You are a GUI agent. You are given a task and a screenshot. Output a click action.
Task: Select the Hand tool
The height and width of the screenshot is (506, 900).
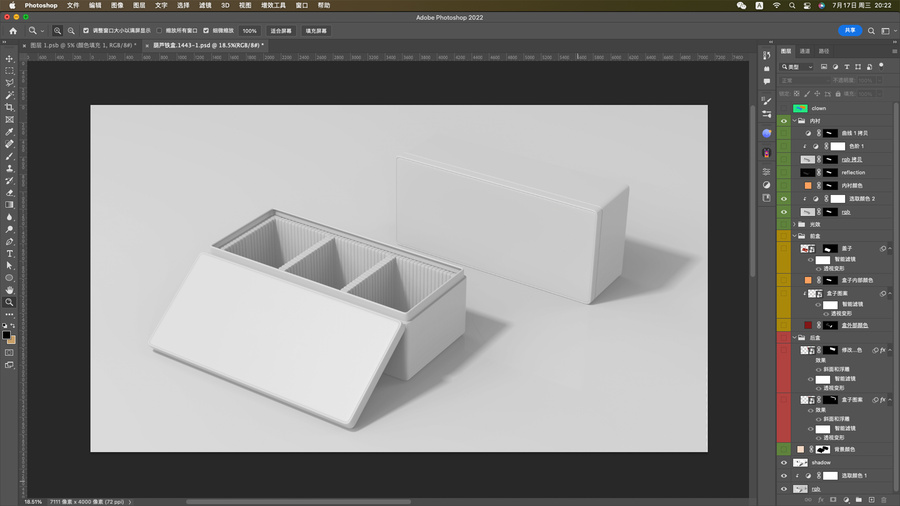click(x=9, y=290)
